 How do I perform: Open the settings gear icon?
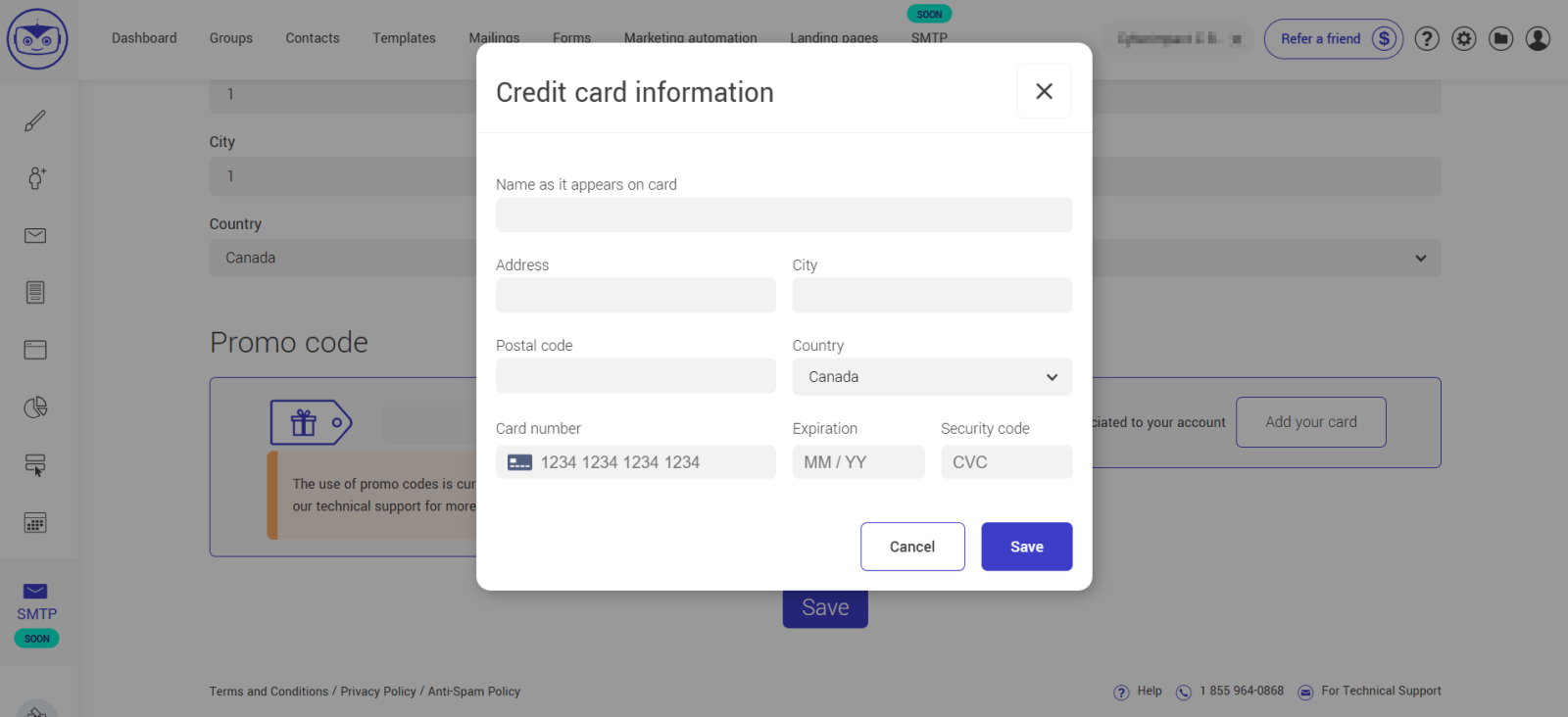click(1463, 38)
